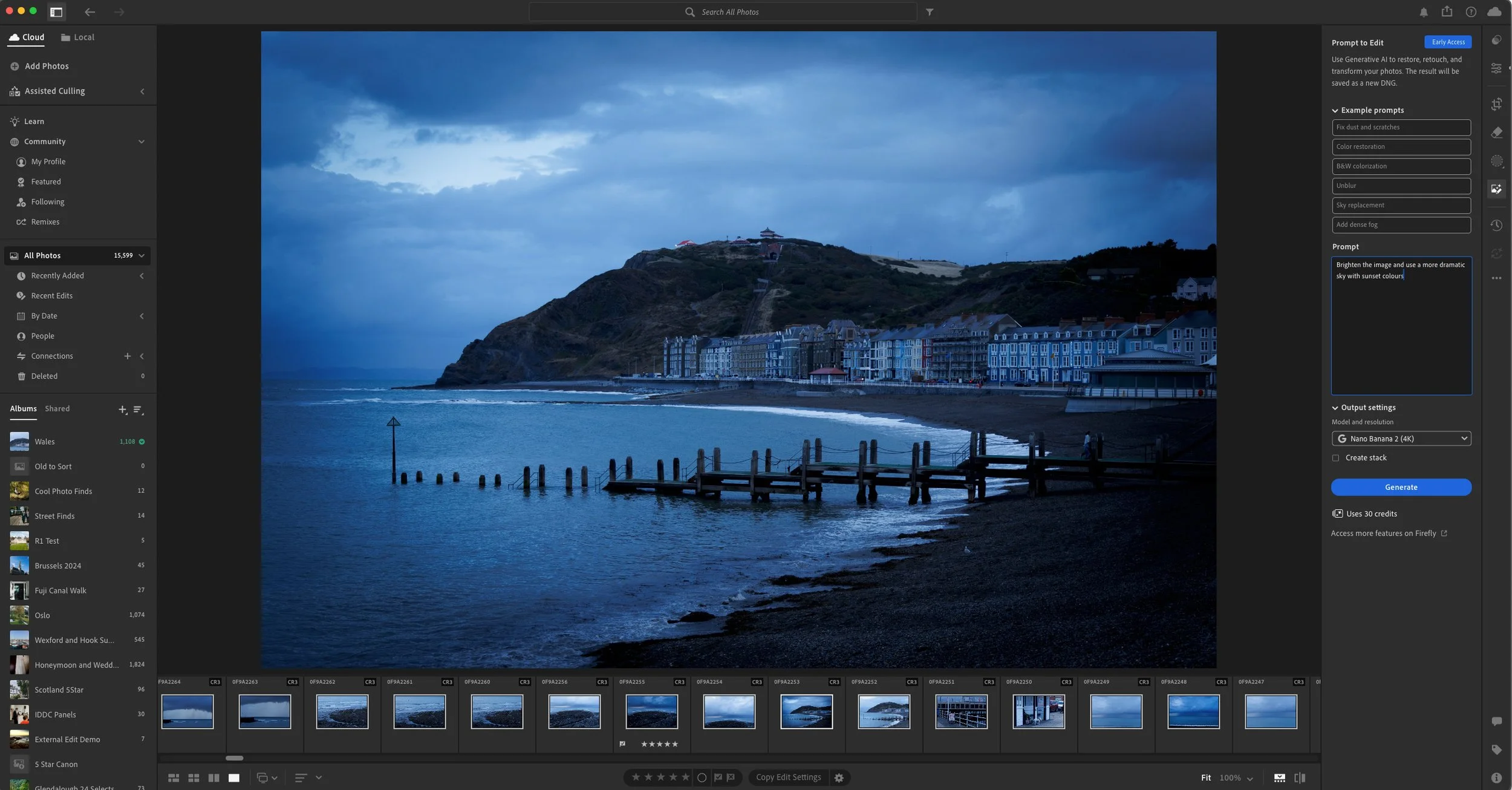Viewport: 1512px width, 790px height.
Task: Open copy edit settings gear options
Action: click(x=839, y=778)
